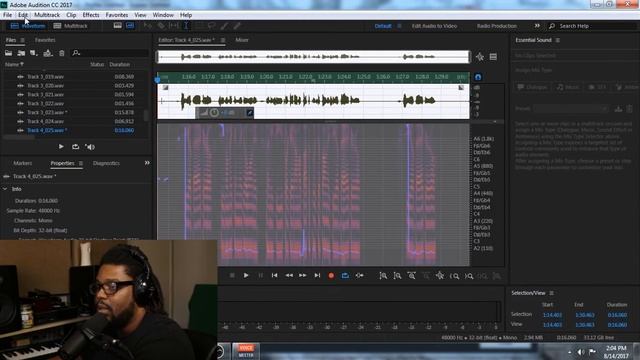Expand the workspace overflow chevrons
This screenshot has height=360, width=640.
point(537,26)
